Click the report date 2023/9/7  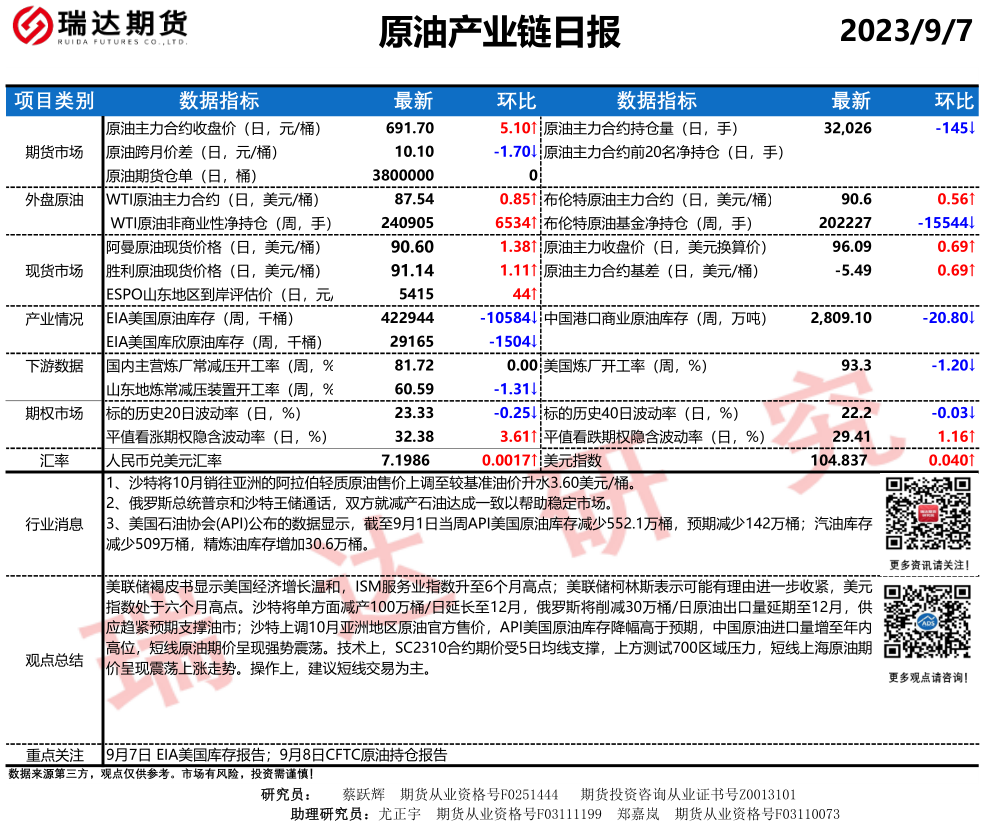pyautogui.click(x=905, y=31)
